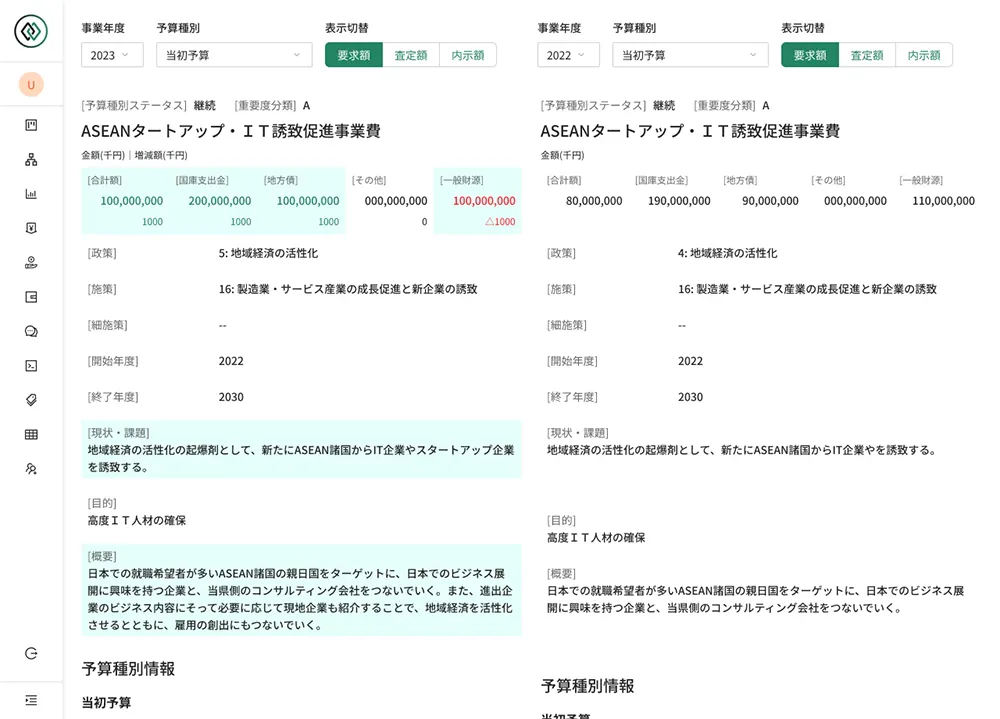Open the kanban board icon in the sidebar
The height and width of the screenshot is (719, 1000).
[x=32, y=124]
